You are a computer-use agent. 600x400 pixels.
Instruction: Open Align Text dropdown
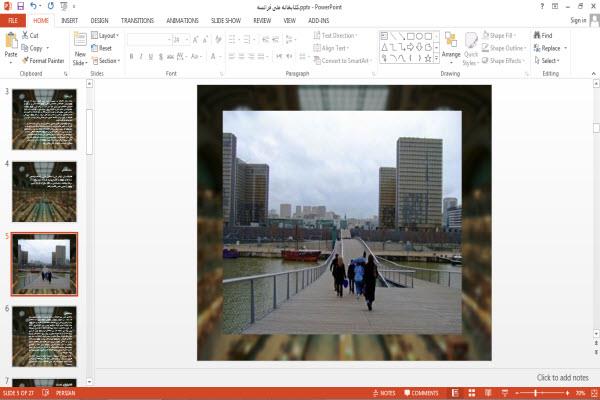pos(331,48)
